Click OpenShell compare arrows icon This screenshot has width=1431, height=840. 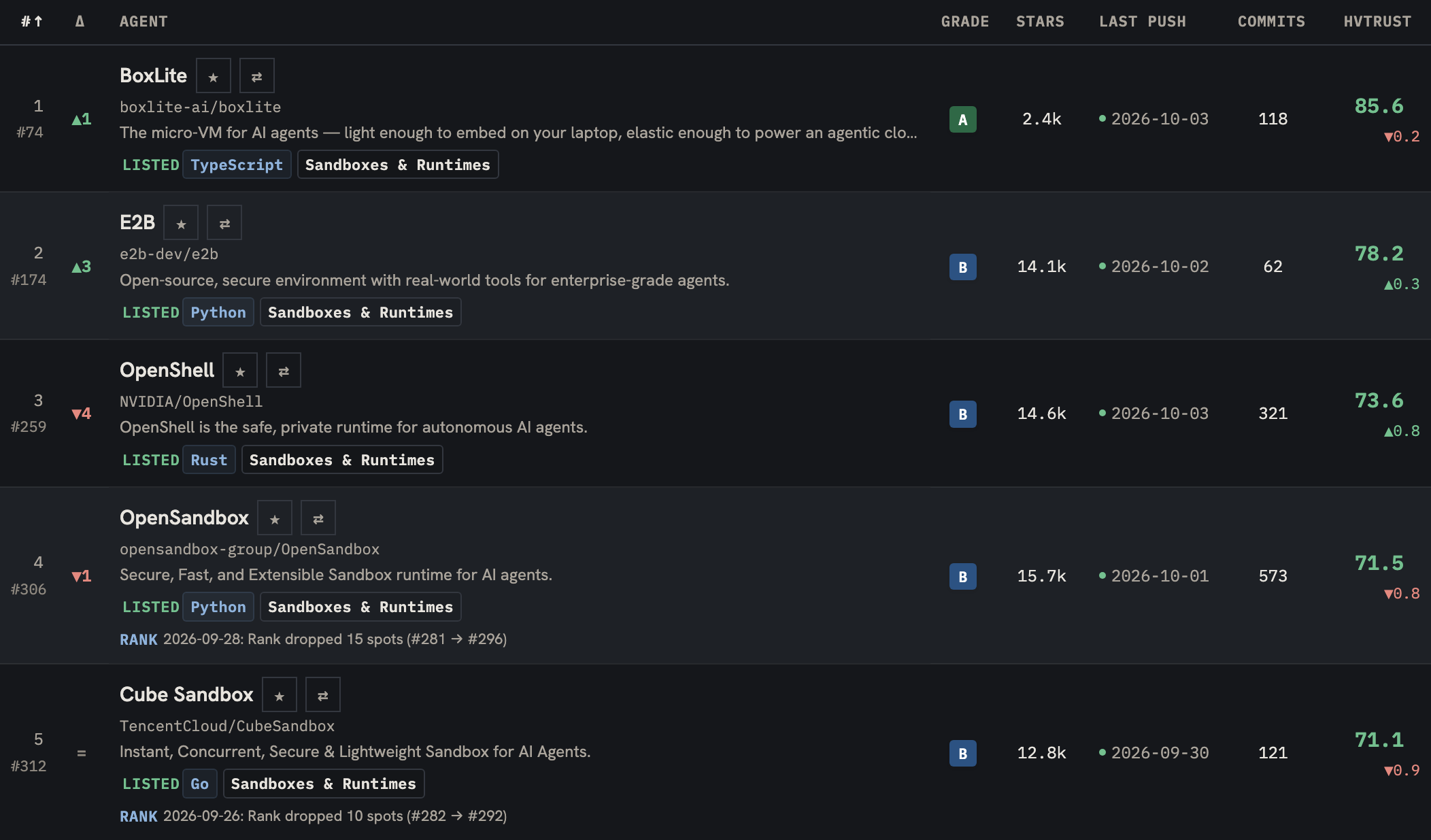pos(284,370)
